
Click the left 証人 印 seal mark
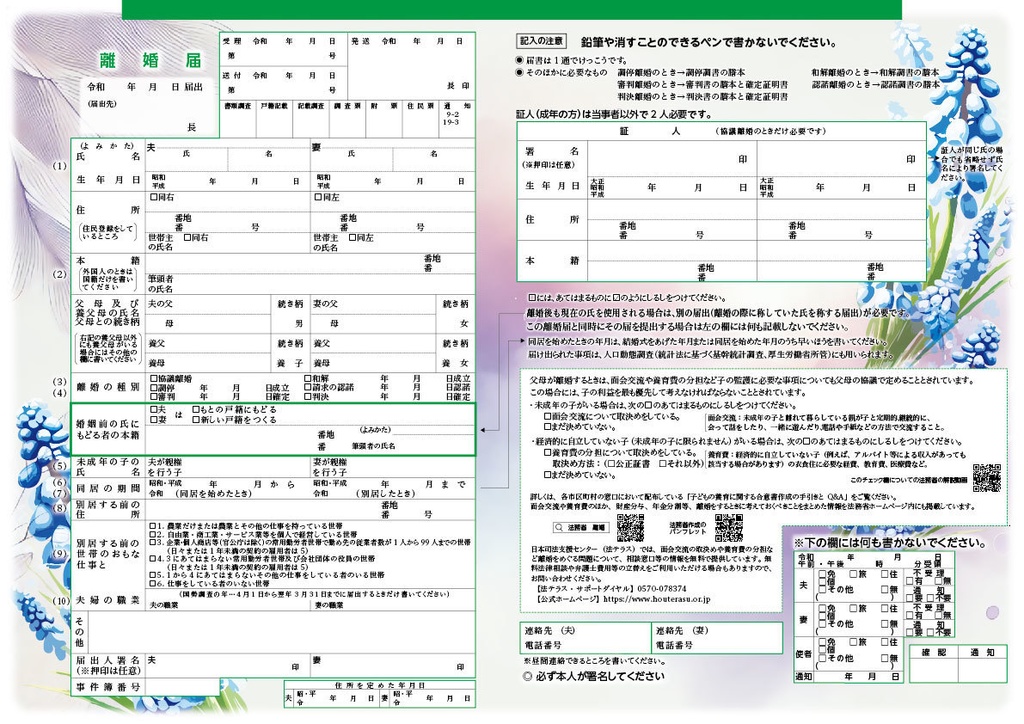pos(741,158)
